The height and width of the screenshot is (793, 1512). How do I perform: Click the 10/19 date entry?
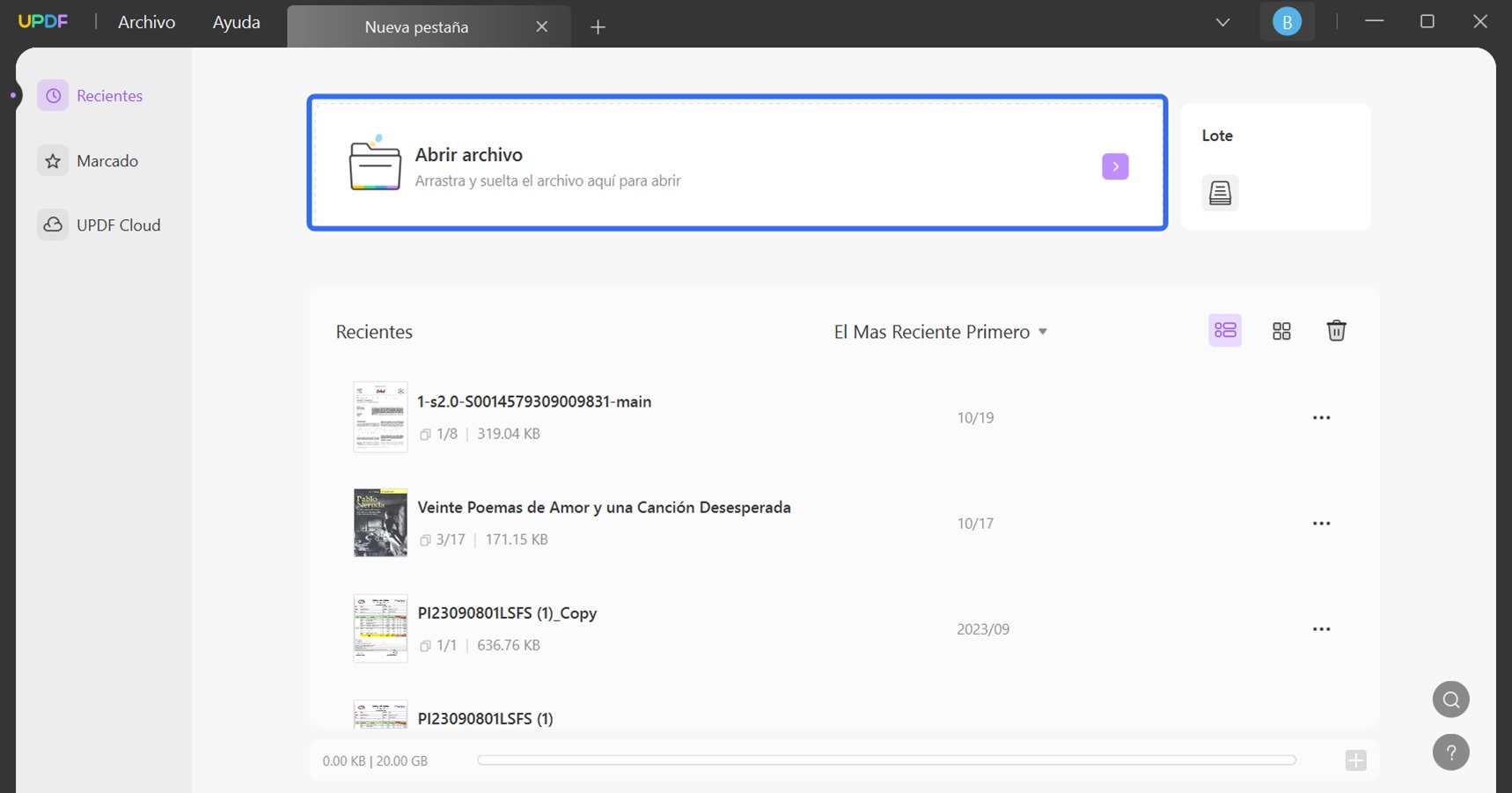[x=975, y=417]
